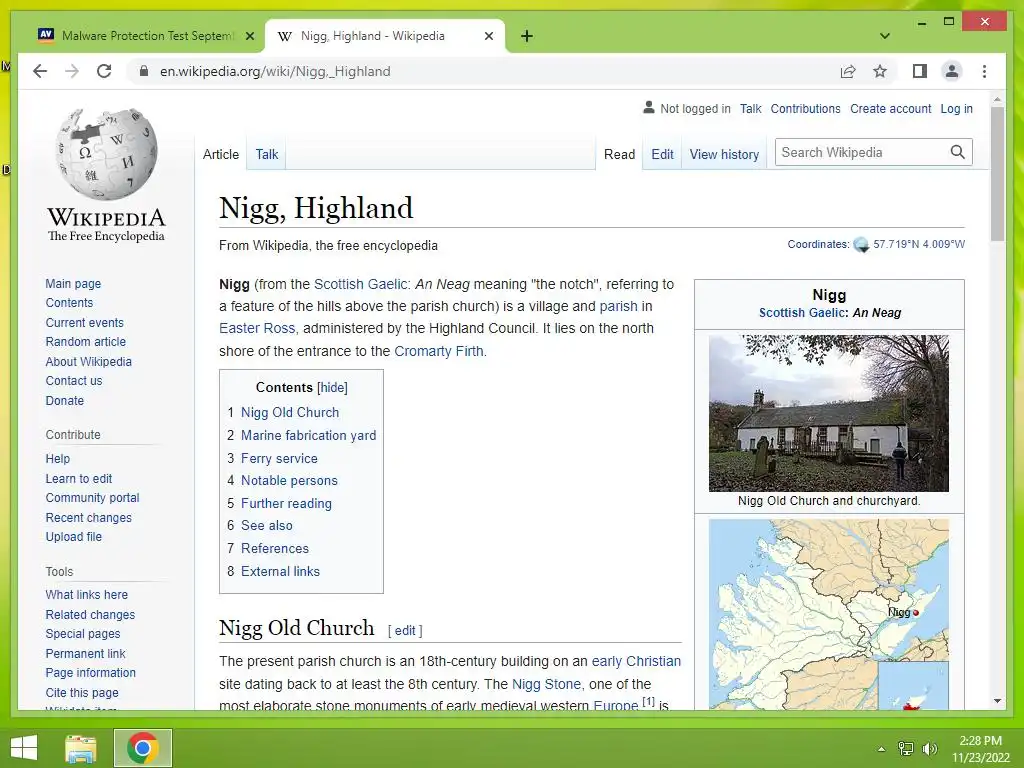Image resolution: width=1024 pixels, height=768 pixels.
Task: Jump to Notable persons section
Action: [289, 481]
